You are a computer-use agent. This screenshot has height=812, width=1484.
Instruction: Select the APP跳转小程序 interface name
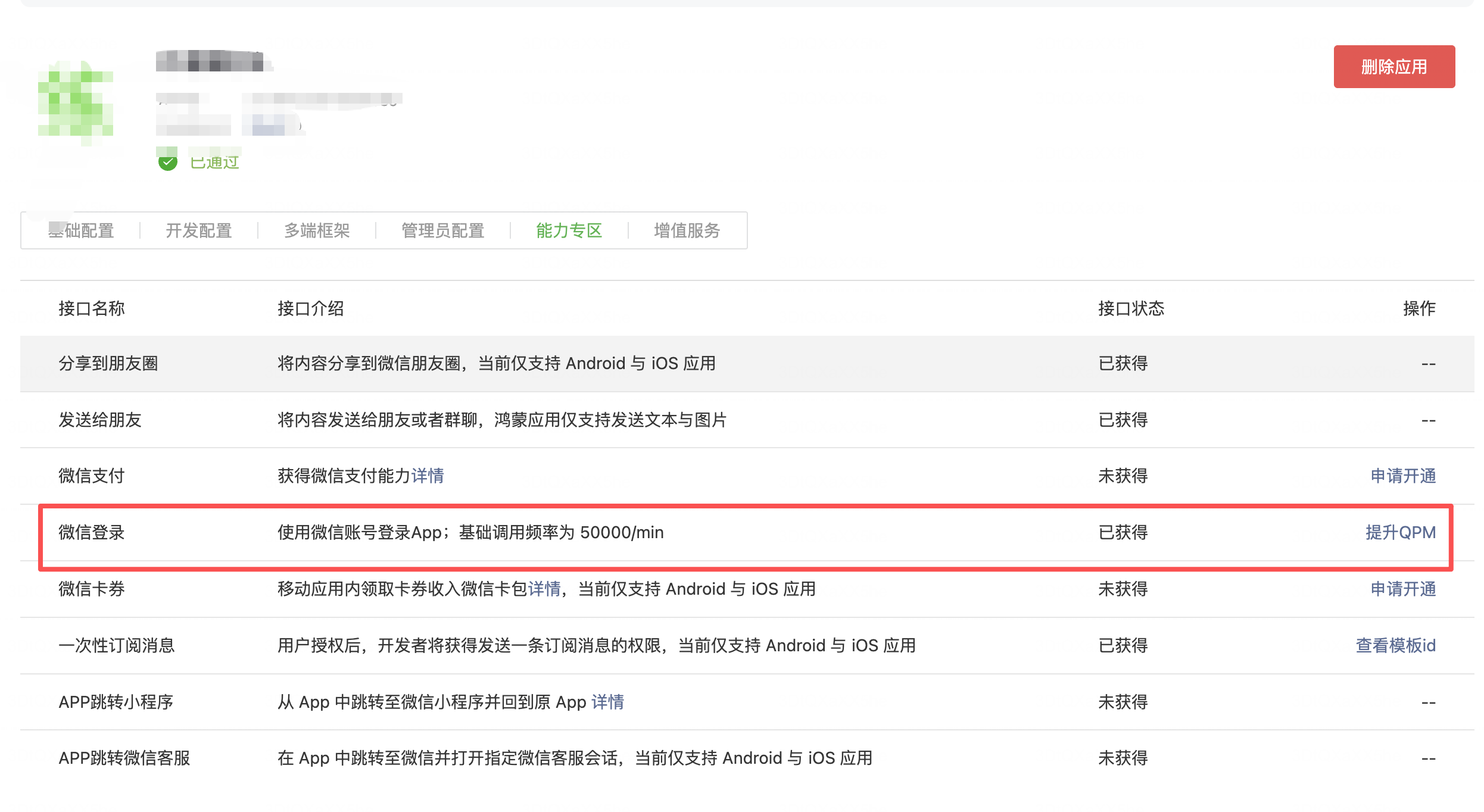(116, 702)
